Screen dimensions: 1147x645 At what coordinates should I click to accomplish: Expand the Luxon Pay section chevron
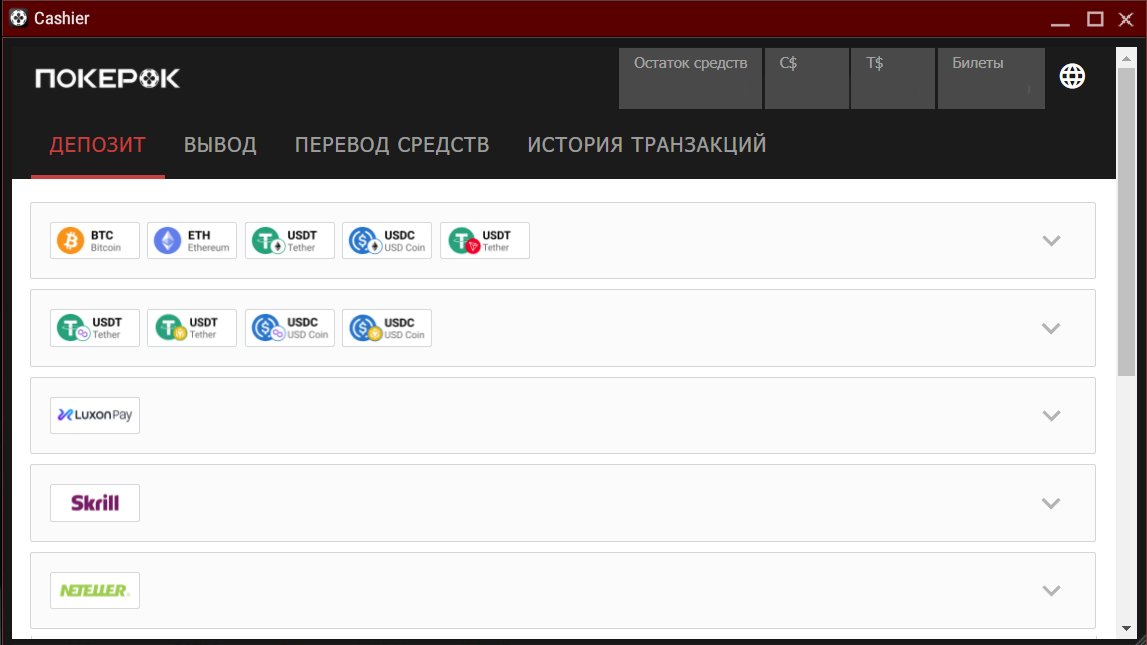pyautogui.click(x=1050, y=416)
